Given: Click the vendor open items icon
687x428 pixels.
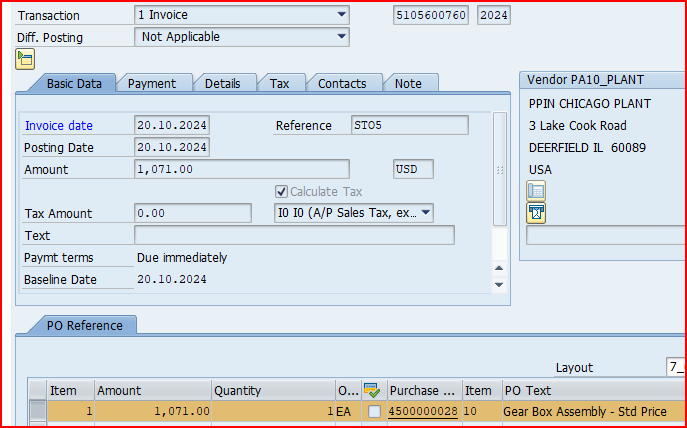Looking at the screenshot, I should (x=536, y=212).
